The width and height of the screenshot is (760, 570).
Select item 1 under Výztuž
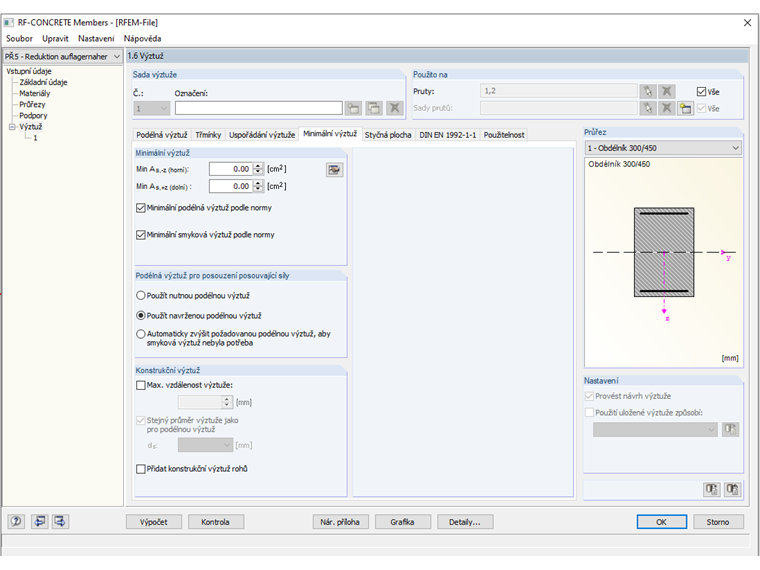(x=35, y=138)
